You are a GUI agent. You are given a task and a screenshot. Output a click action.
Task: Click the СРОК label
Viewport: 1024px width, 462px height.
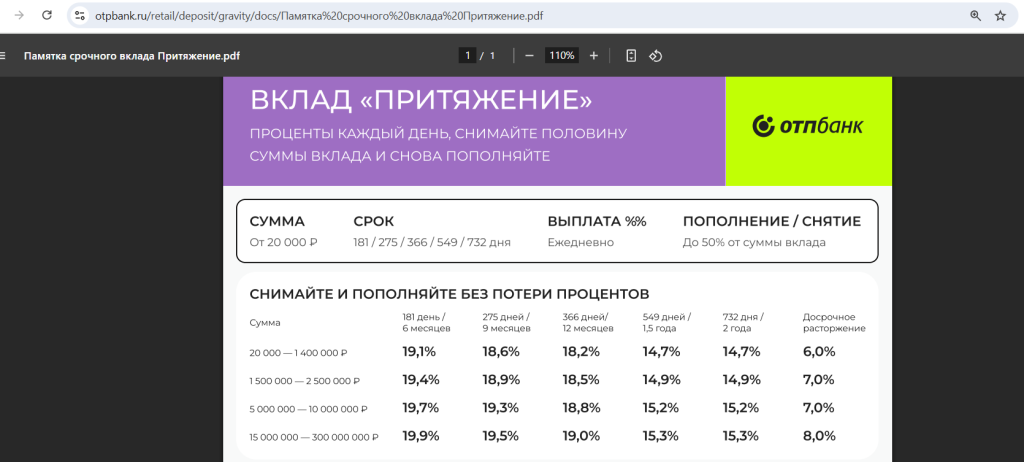click(x=374, y=222)
